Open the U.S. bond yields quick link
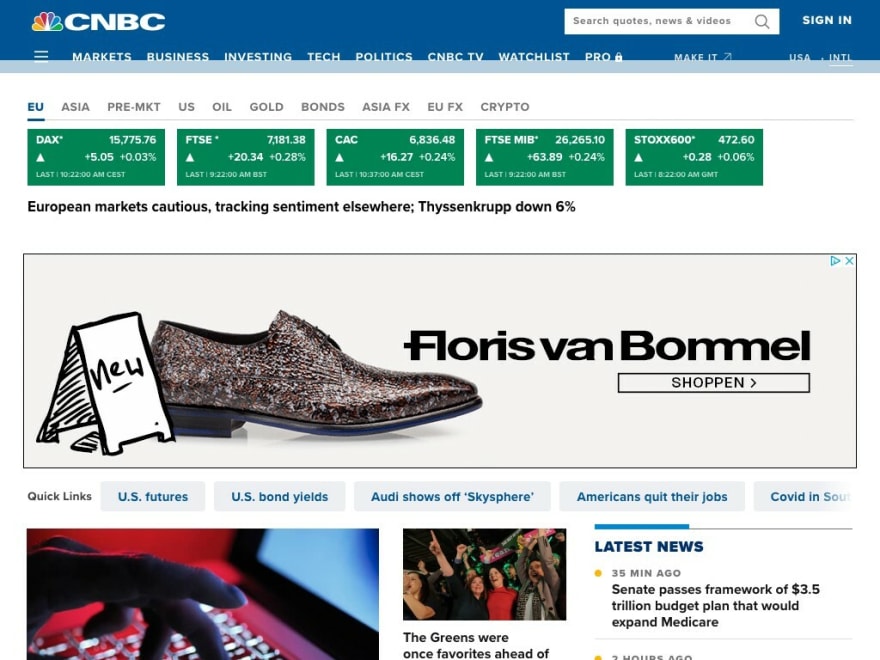Image resolution: width=880 pixels, height=660 pixels. (x=279, y=497)
